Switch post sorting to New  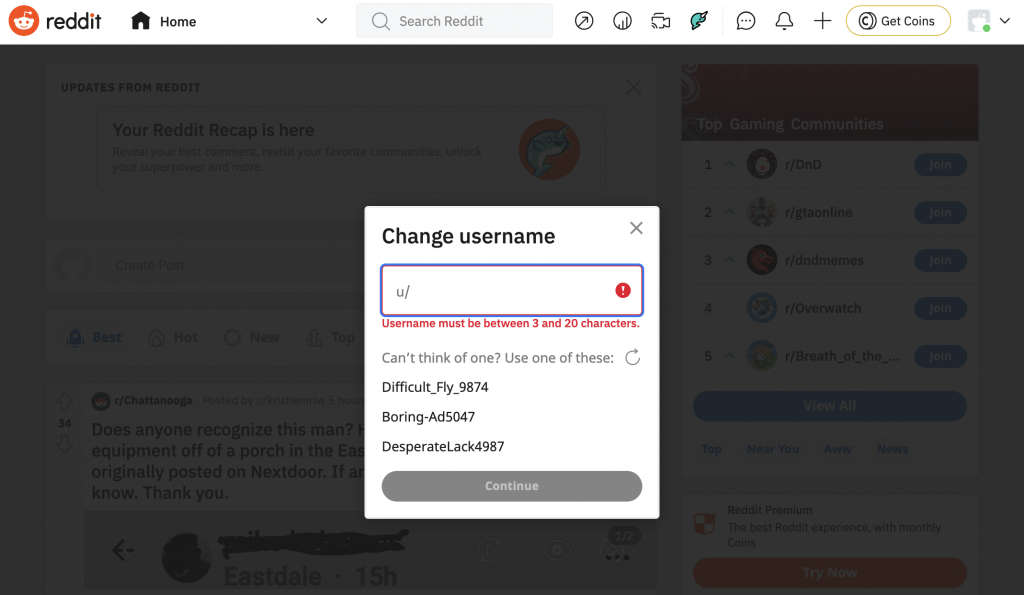(x=251, y=338)
